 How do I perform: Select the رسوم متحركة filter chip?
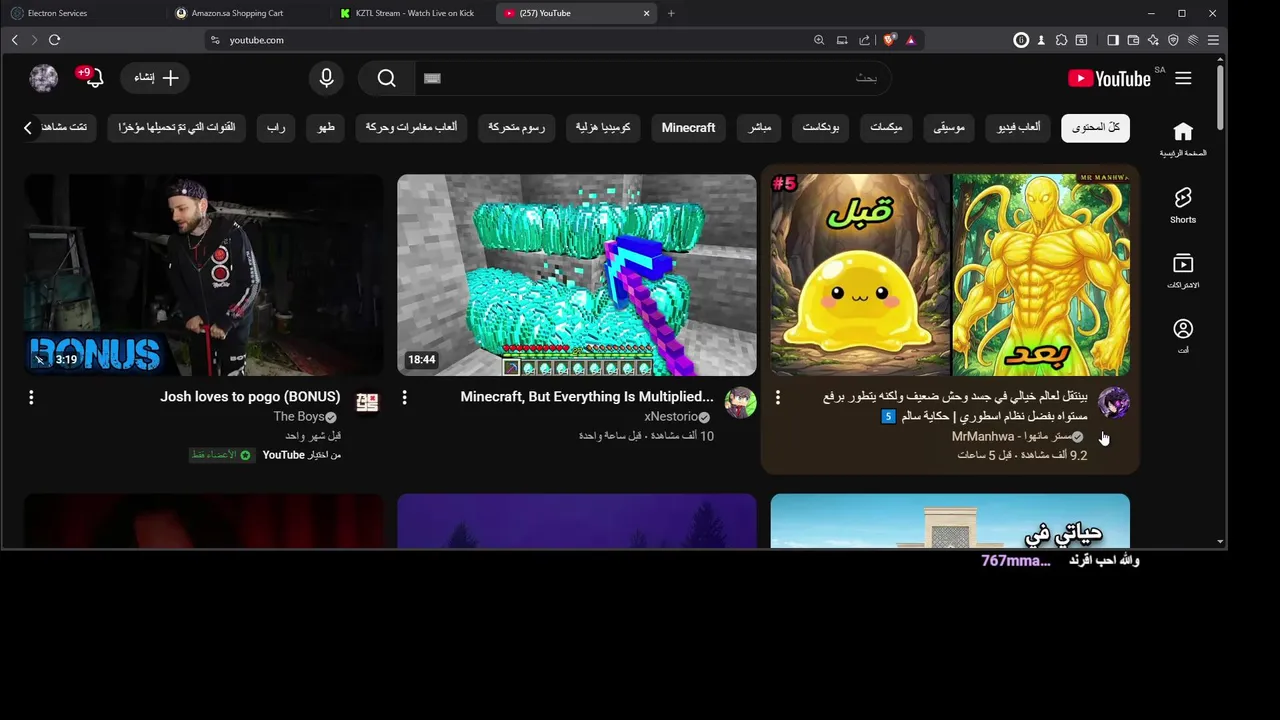coord(516,127)
